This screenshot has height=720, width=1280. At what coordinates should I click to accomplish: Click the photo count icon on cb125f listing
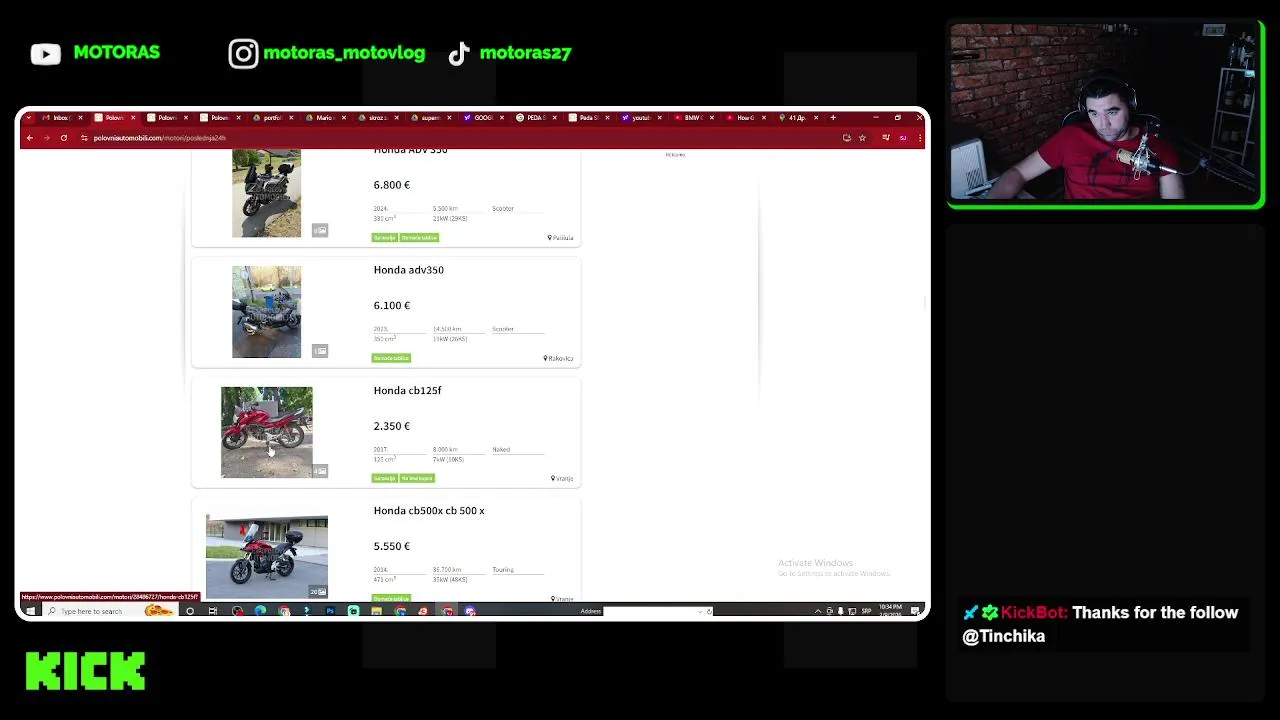[x=320, y=471]
